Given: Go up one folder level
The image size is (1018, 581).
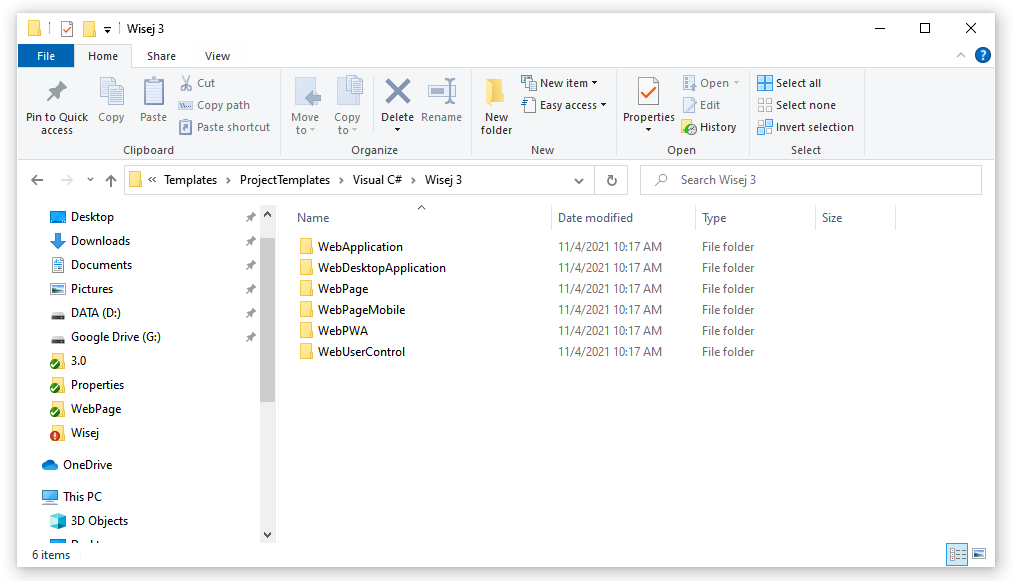Looking at the screenshot, I should pyautogui.click(x=111, y=180).
